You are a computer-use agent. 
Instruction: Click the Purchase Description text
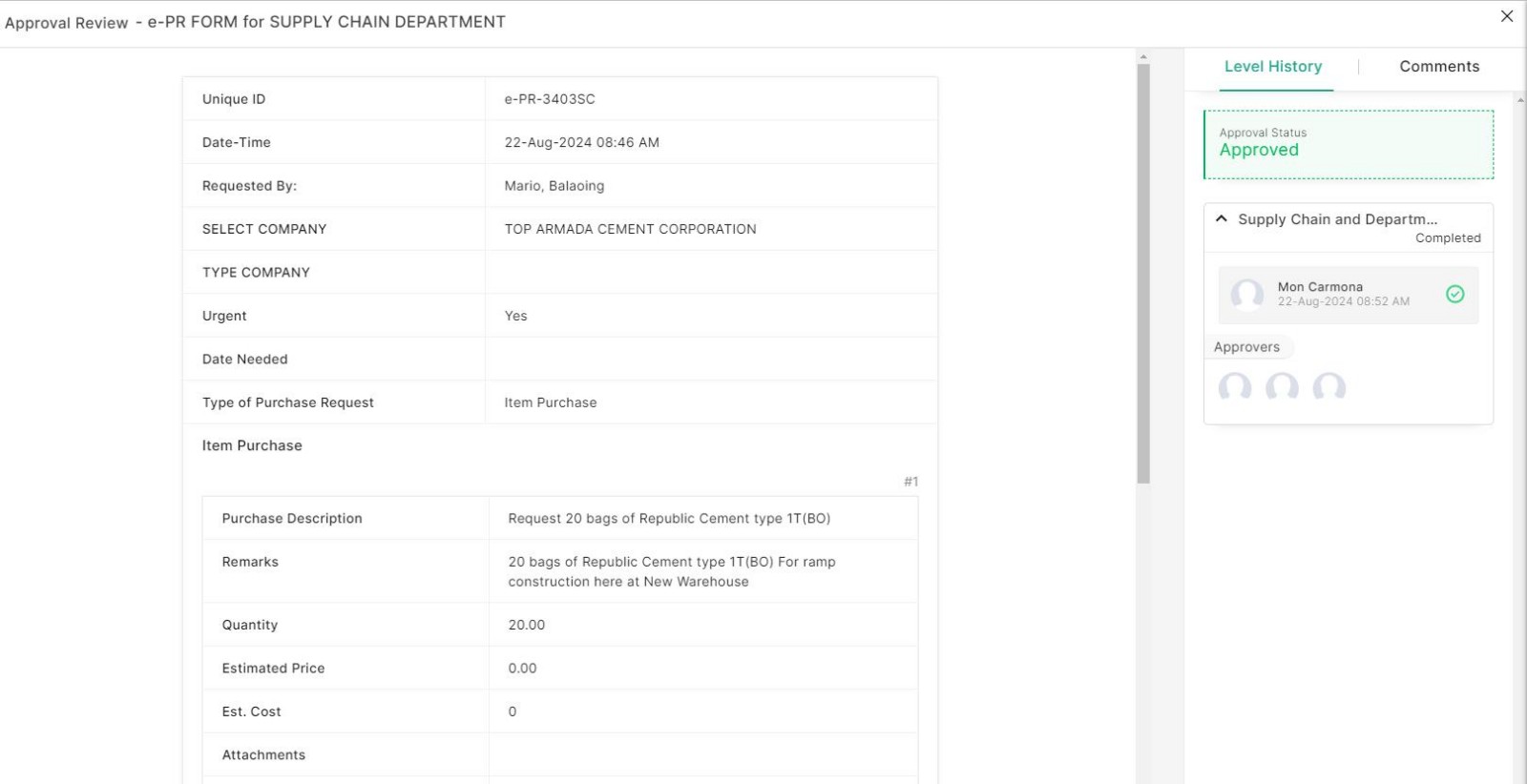click(x=669, y=519)
